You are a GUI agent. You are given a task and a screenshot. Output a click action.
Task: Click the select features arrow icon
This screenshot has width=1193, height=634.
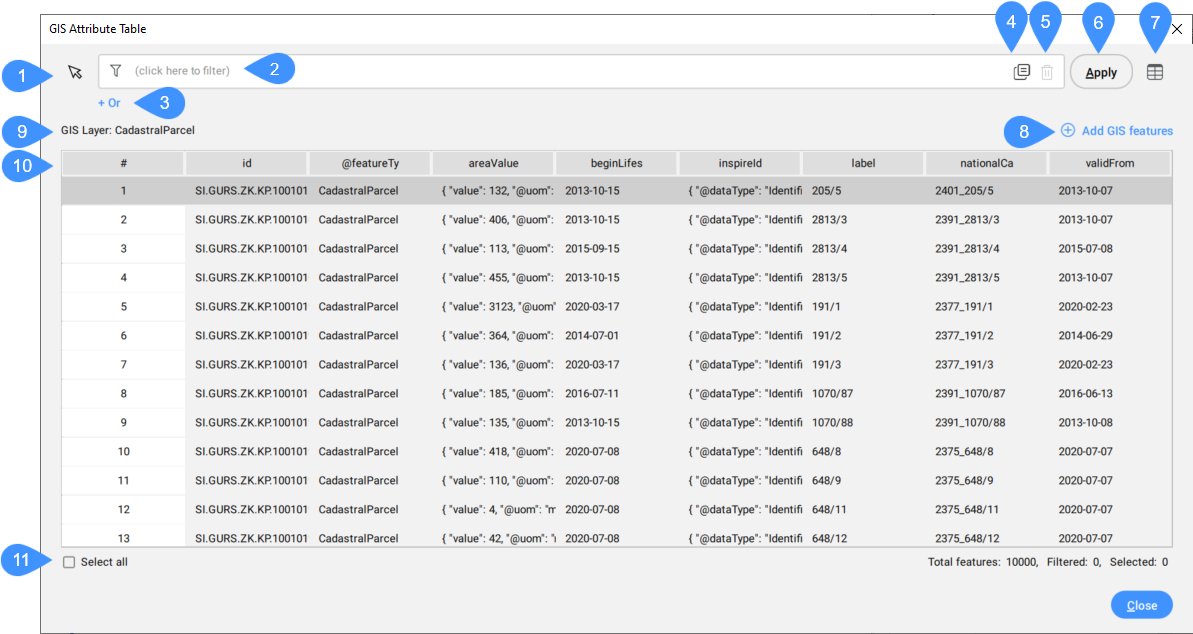coord(75,72)
